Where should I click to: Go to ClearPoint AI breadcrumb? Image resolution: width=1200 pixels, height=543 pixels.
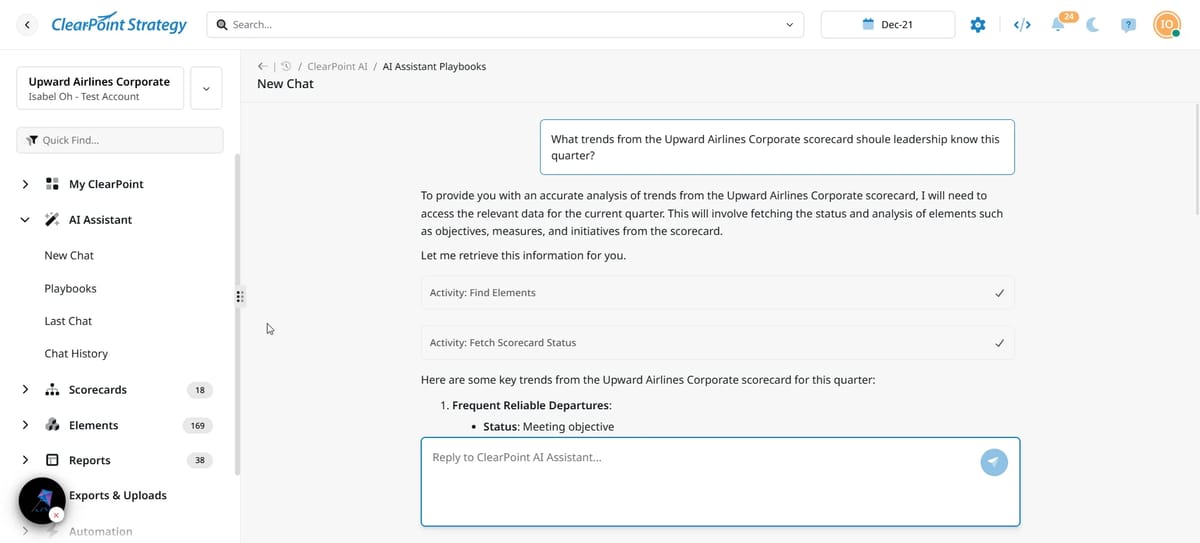(x=337, y=66)
